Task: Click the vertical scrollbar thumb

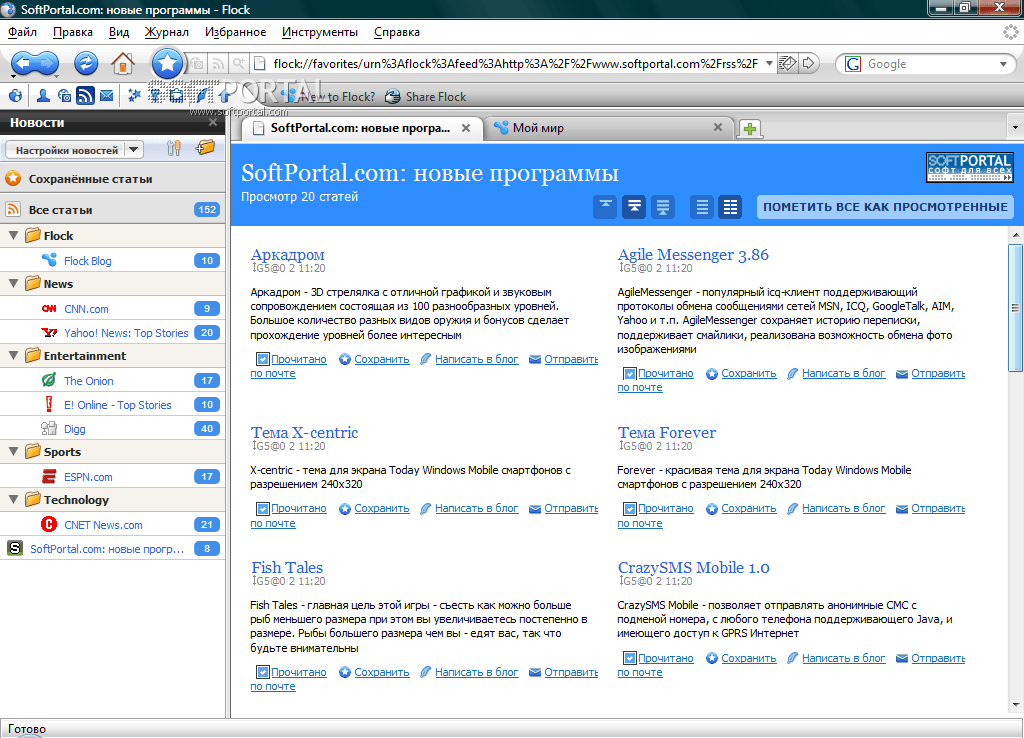Action: pyautogui.click(x=1015, y=307)
